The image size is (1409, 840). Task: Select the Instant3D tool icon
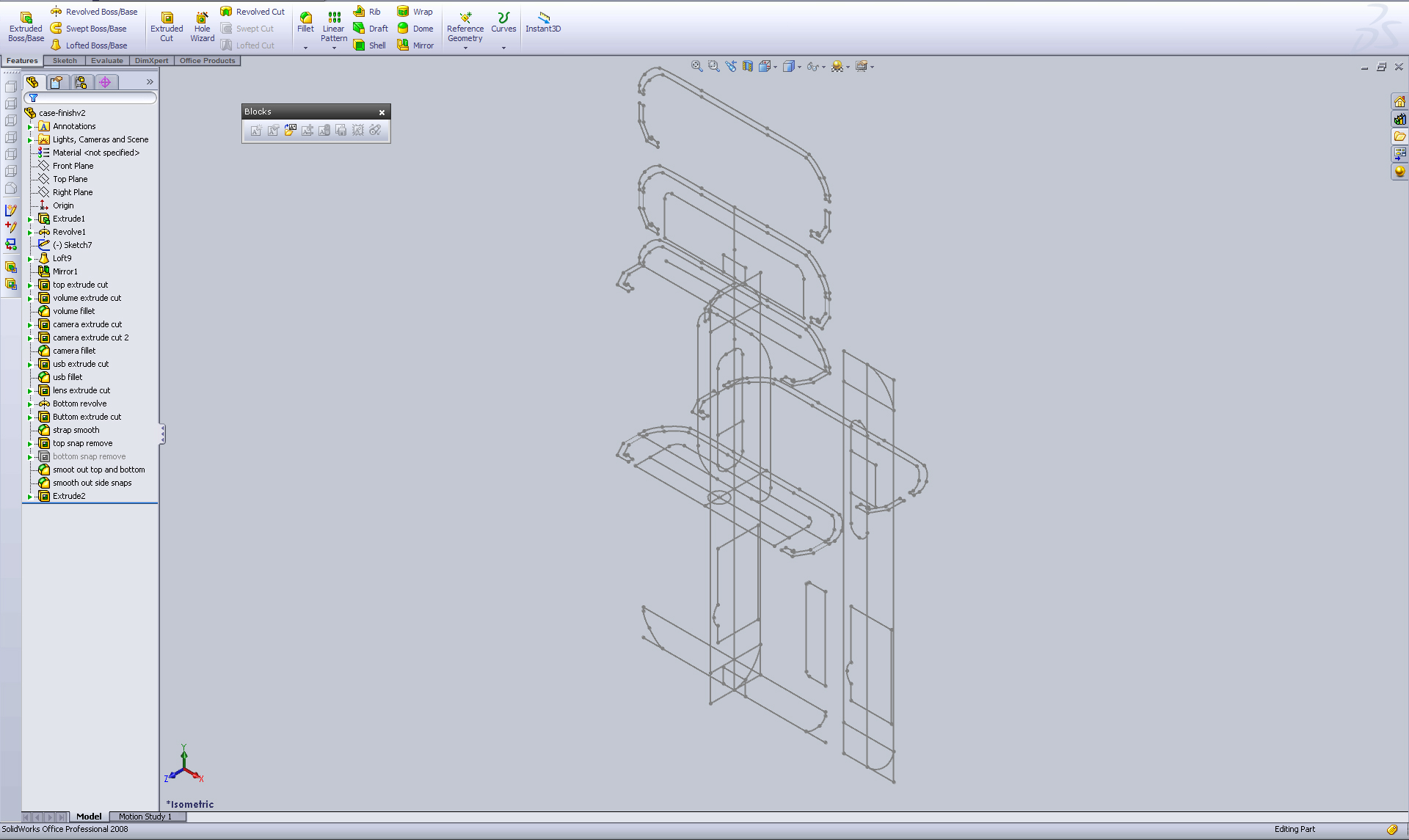544,17
